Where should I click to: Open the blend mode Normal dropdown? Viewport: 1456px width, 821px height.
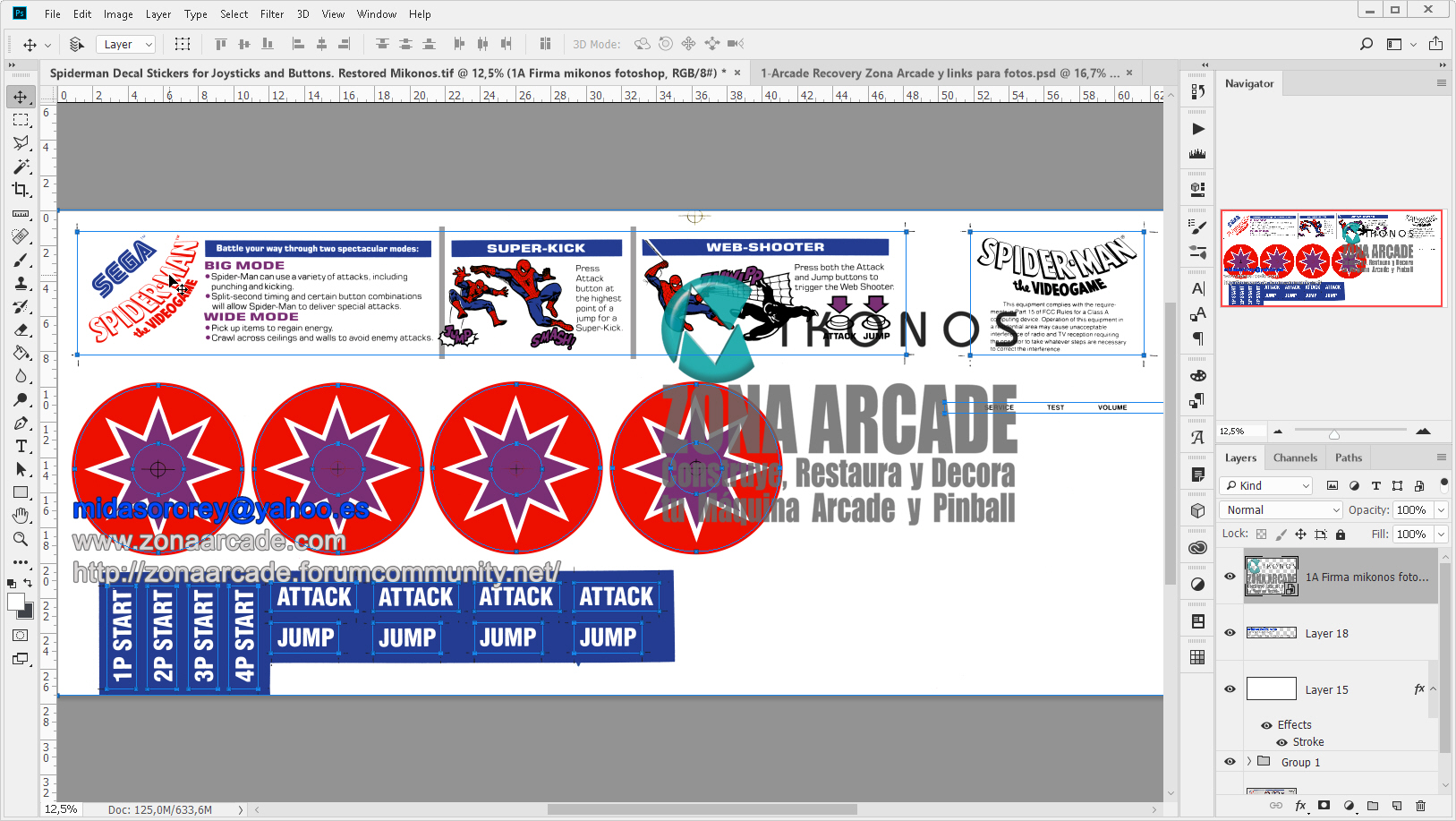[1280, 509]
